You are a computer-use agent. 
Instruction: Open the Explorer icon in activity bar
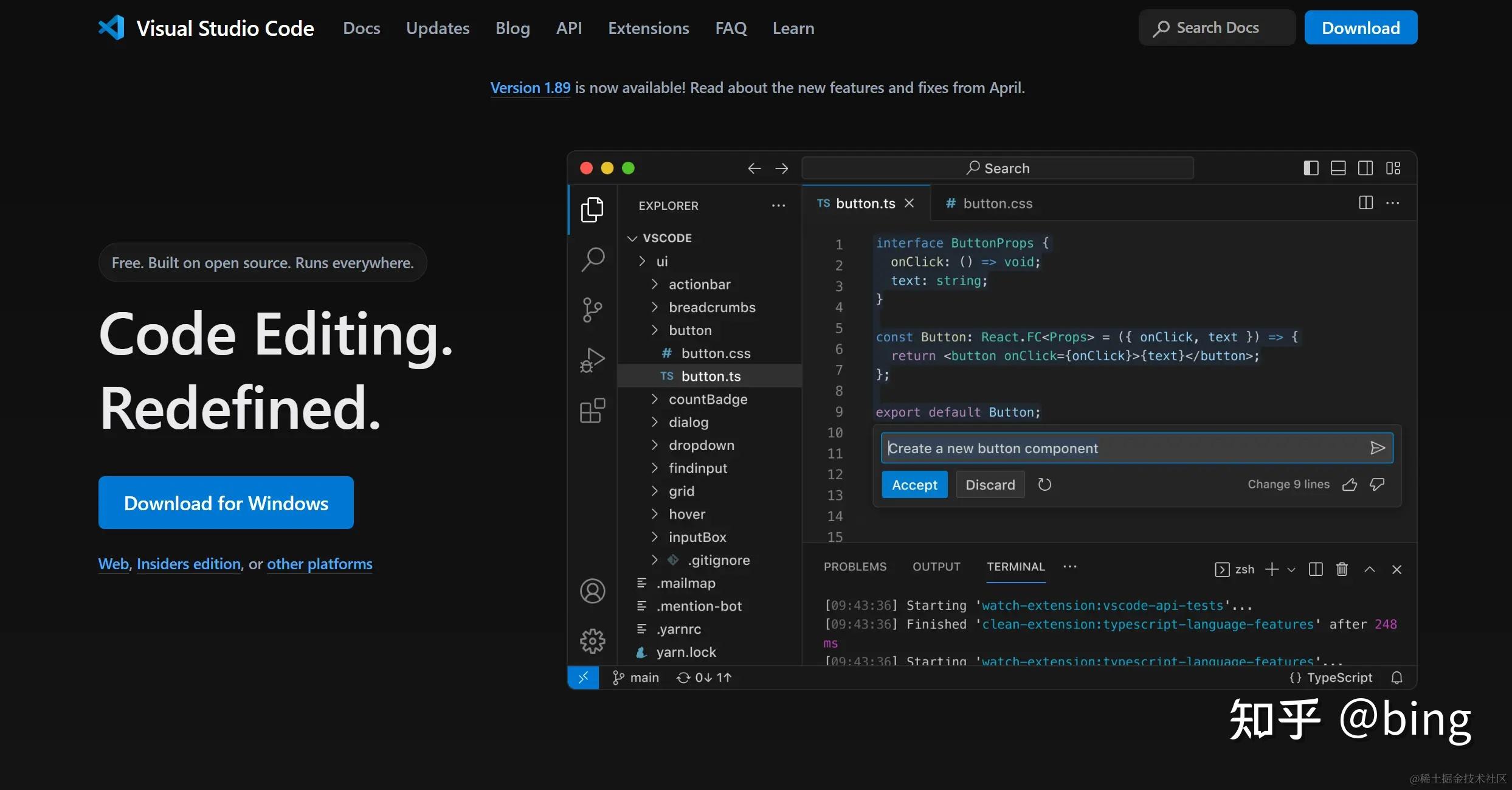click(x=592, y=210)
